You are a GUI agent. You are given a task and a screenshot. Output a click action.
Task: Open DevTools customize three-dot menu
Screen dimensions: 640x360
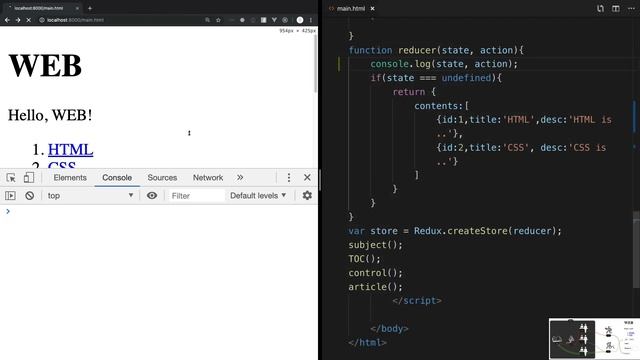point(289,178)
